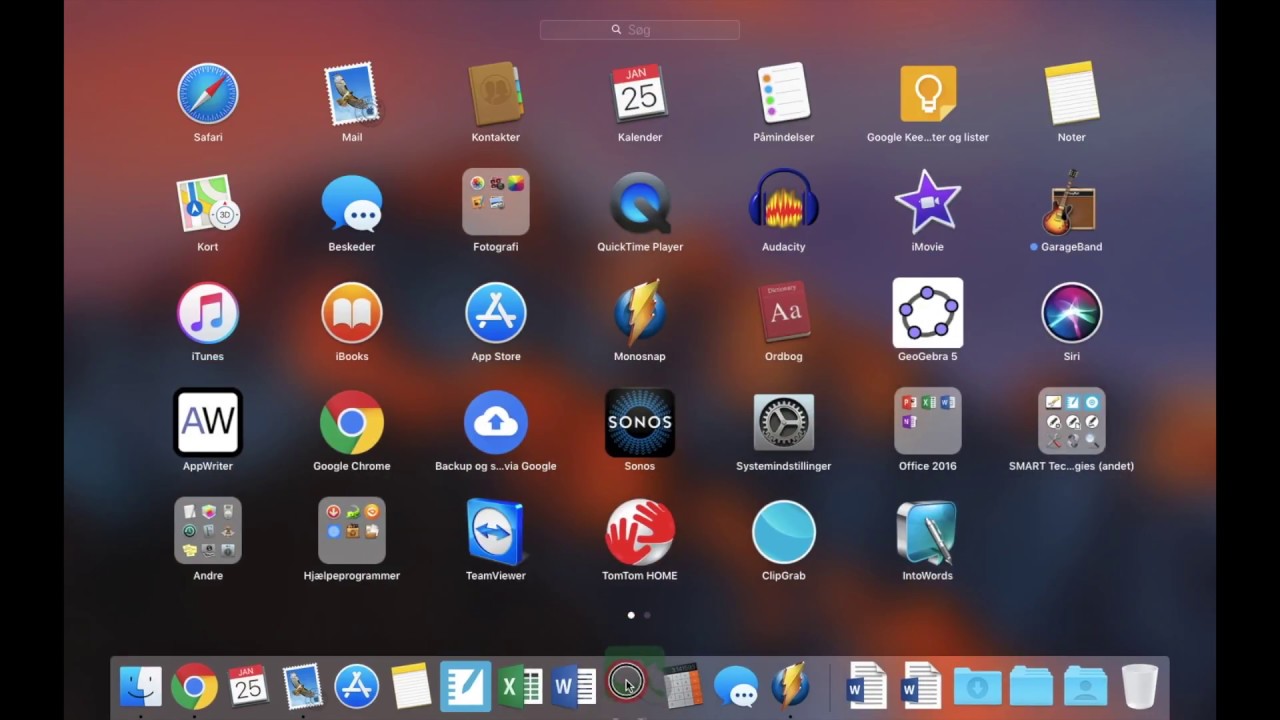This screenshot has width=1280, height=720.
Task: Open the Hjælpeprogrammer folder
Action: pyautogui.click(x=352, y=531)
